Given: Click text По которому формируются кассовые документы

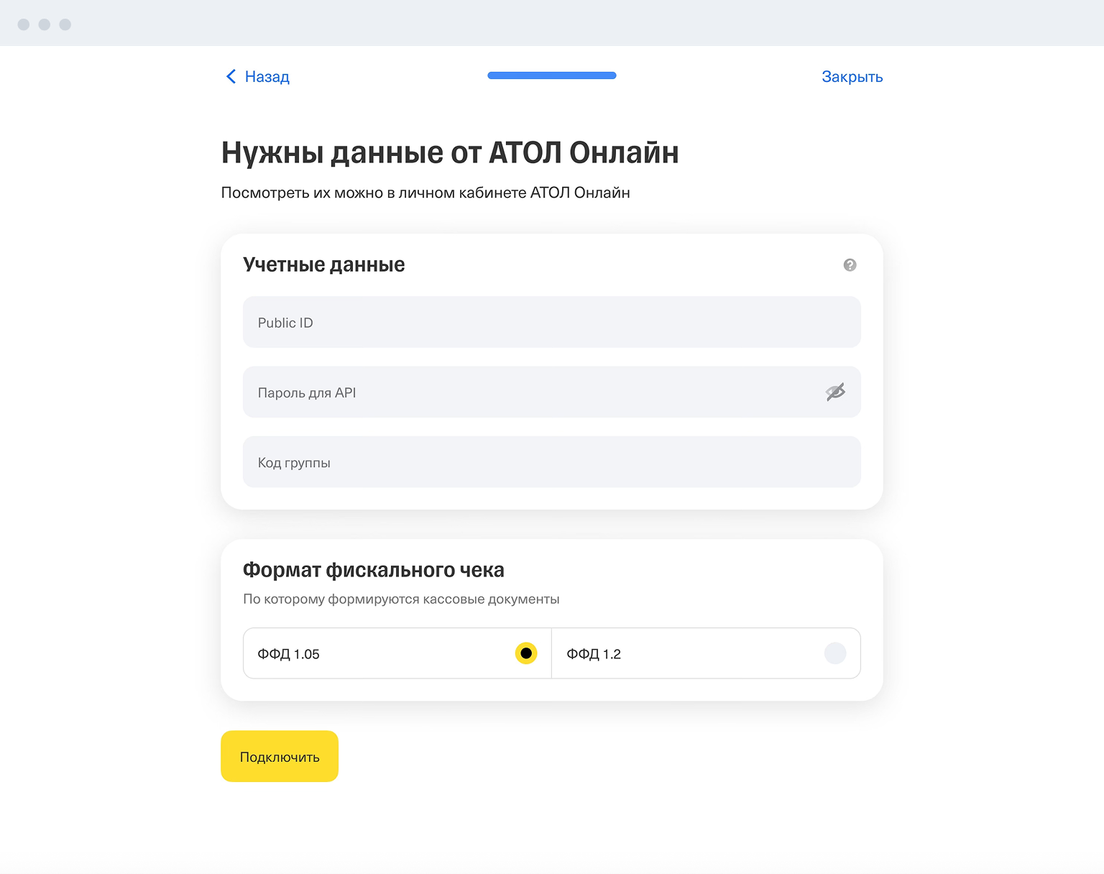Looking at the screenshot, I should pyautogui.click(x=401, y=599).
